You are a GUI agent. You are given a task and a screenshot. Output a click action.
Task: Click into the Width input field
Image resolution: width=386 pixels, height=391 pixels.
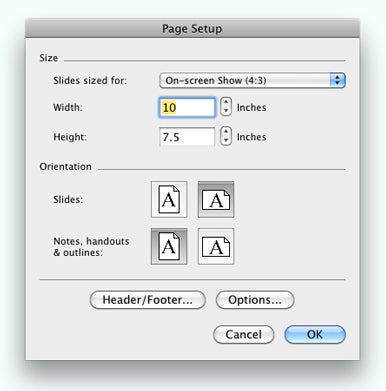pyautogui.click(x=187, y=107)
